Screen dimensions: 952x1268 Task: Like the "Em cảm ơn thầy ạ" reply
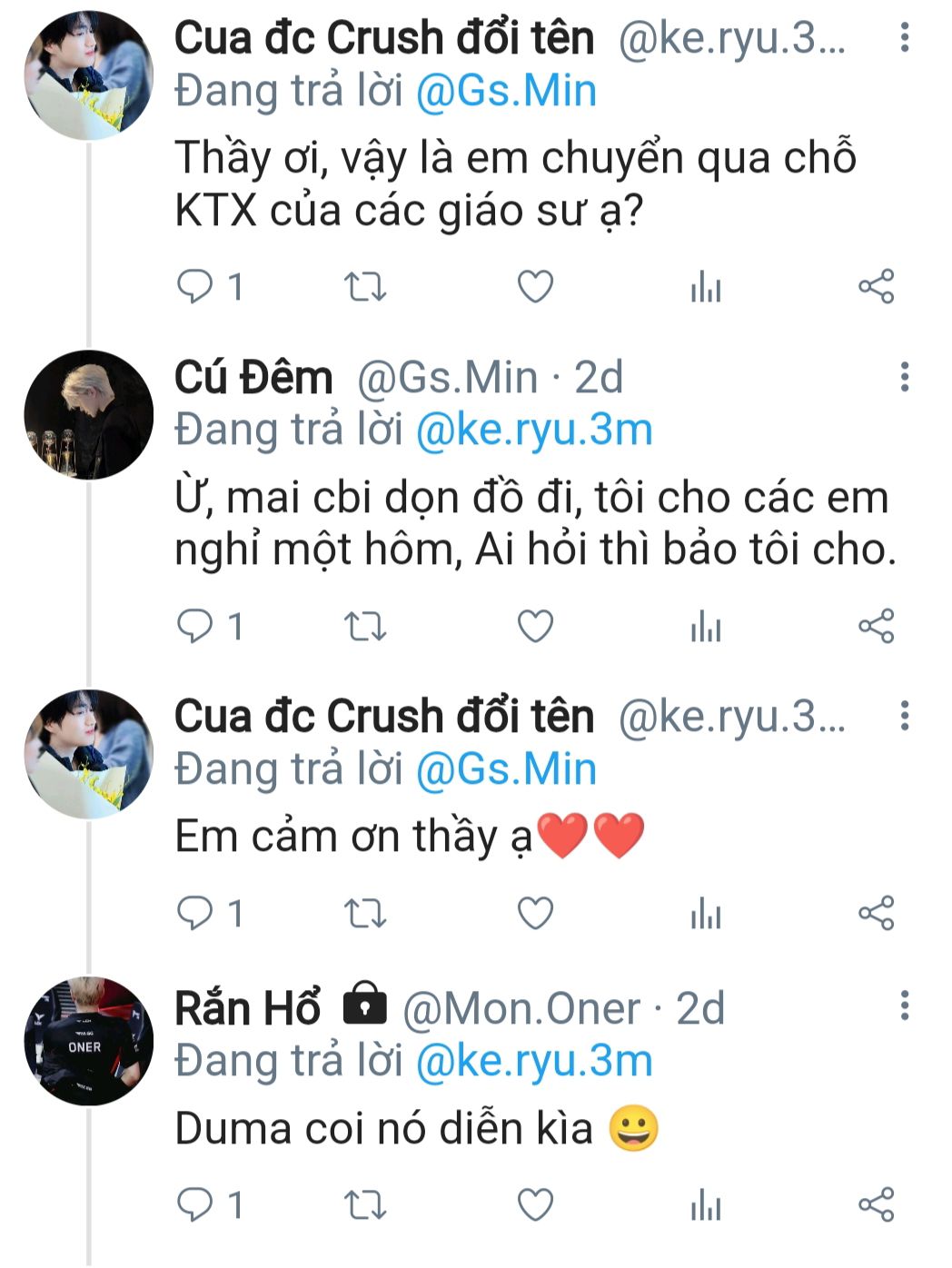535,913
